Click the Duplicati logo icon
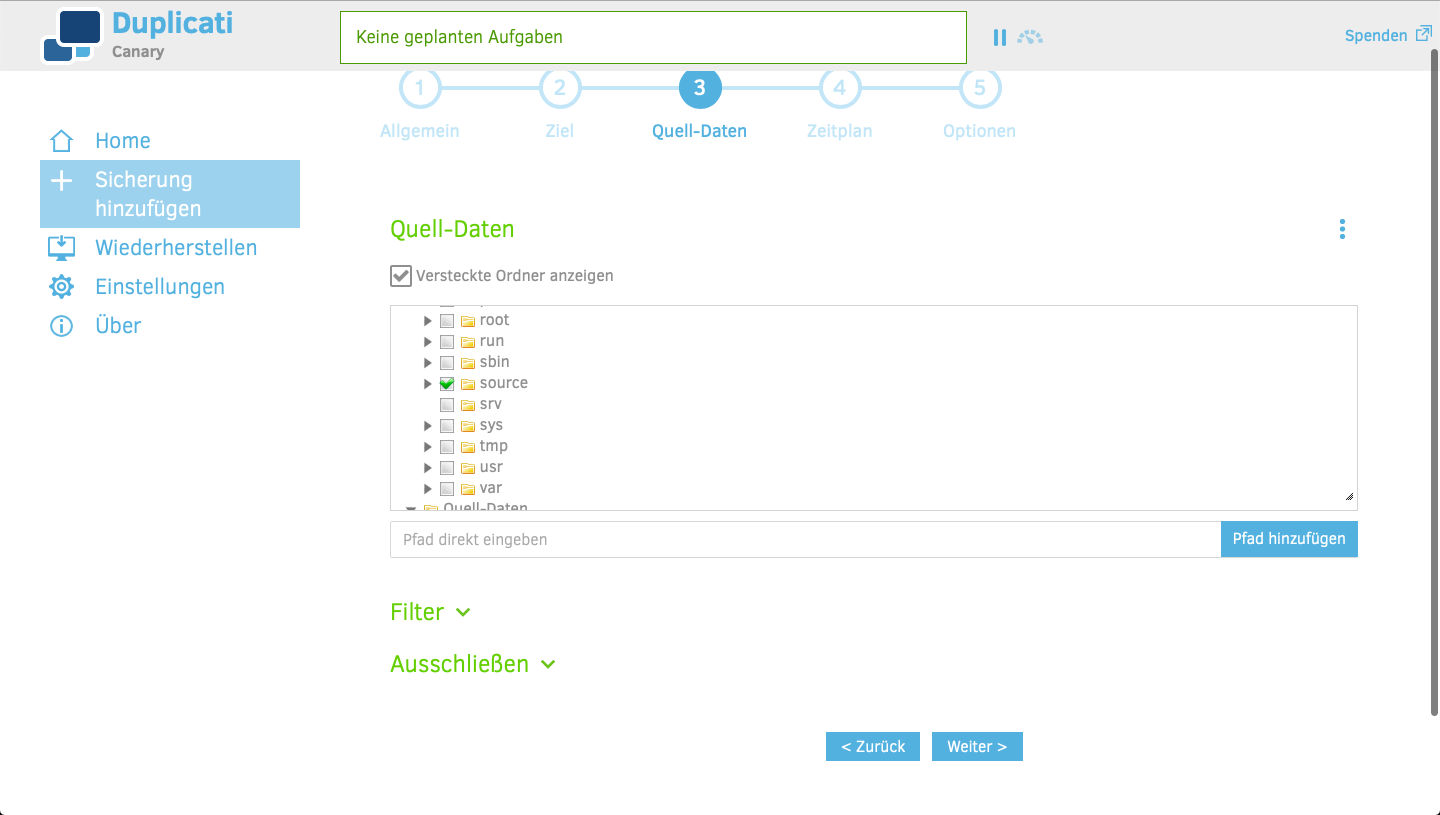Screen dimensions: 1440x815 72,36
